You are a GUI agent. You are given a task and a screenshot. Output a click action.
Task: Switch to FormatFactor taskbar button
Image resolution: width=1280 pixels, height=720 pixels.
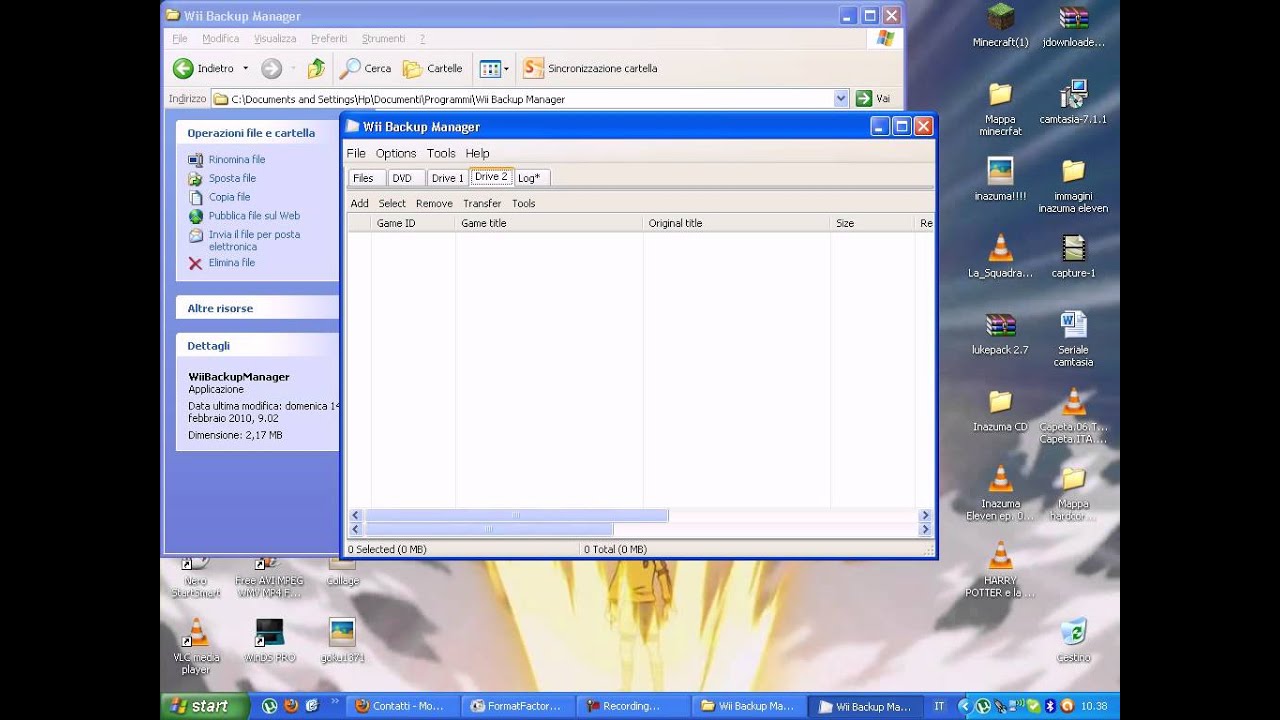[519, 706]
